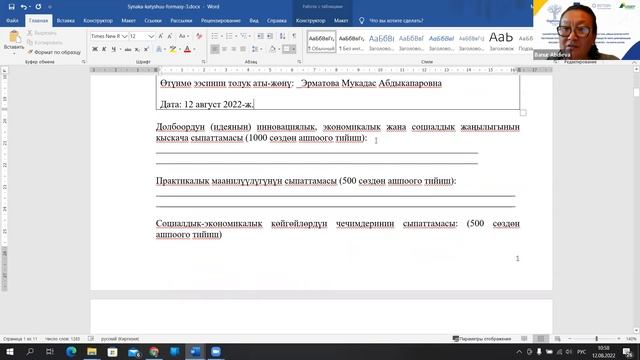Screen dimensions: 640x360
Task: Open Google Chrome from the taskbar
Action: click(x=154, y=352)
